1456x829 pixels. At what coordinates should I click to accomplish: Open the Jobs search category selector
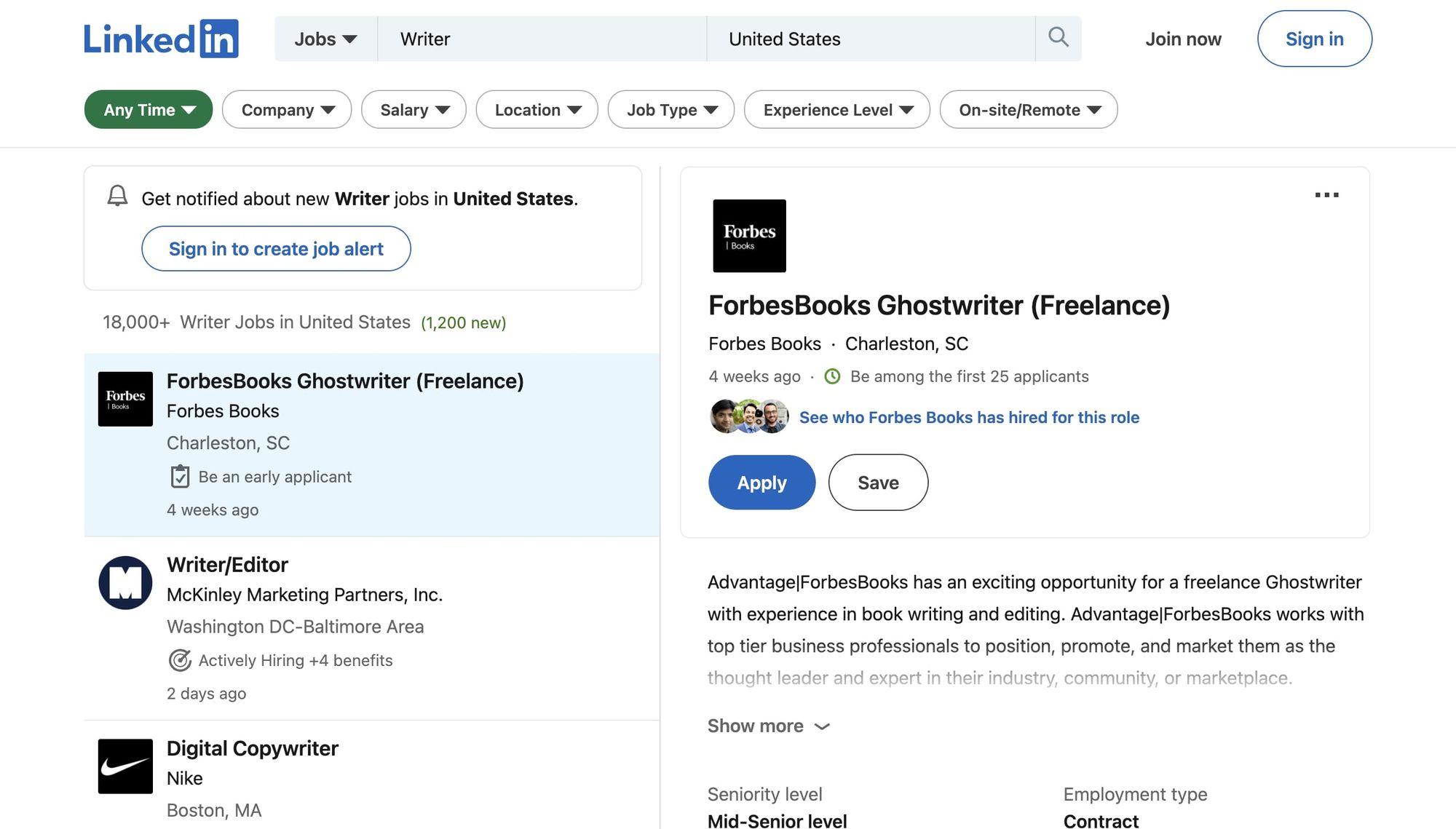324,39
